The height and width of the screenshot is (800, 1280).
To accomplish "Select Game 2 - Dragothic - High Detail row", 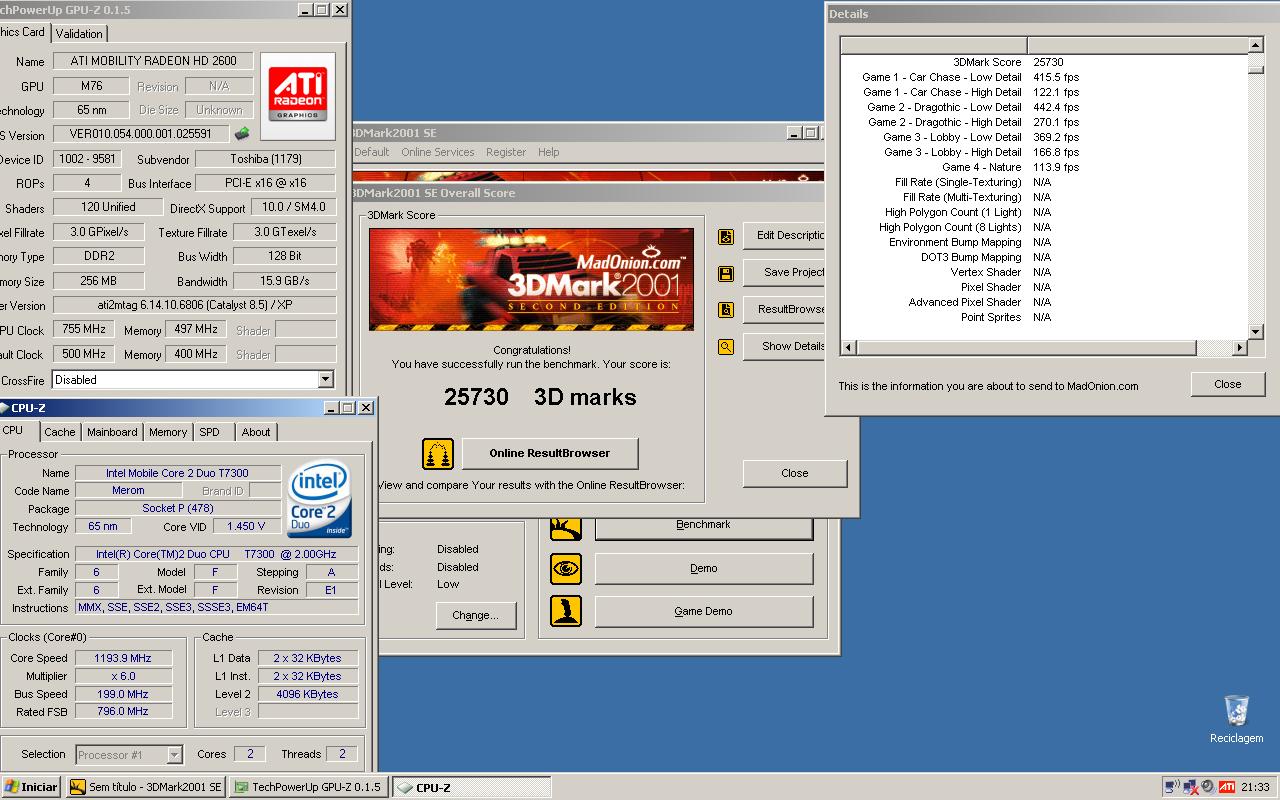I will [x=1044, y=122].
